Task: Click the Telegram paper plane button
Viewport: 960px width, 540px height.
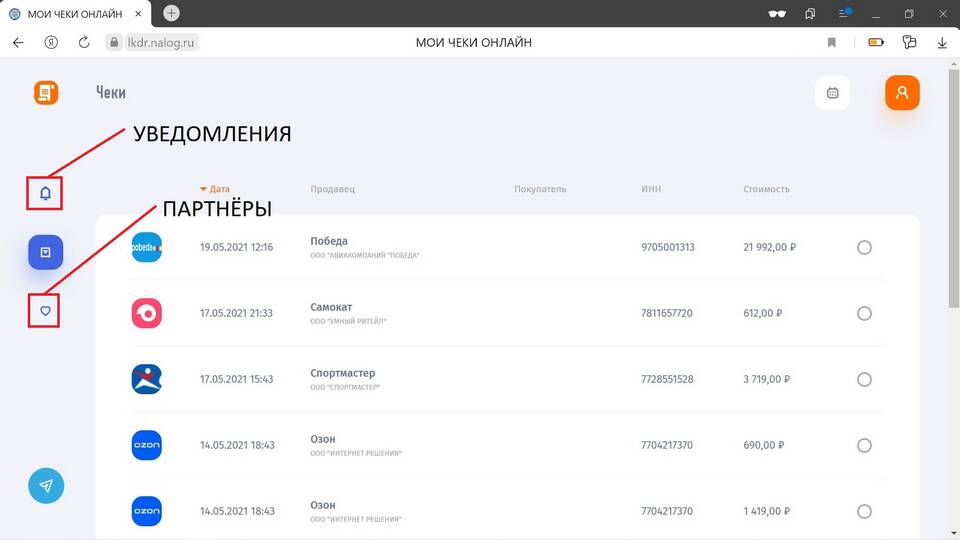Action: pos(46,485)
